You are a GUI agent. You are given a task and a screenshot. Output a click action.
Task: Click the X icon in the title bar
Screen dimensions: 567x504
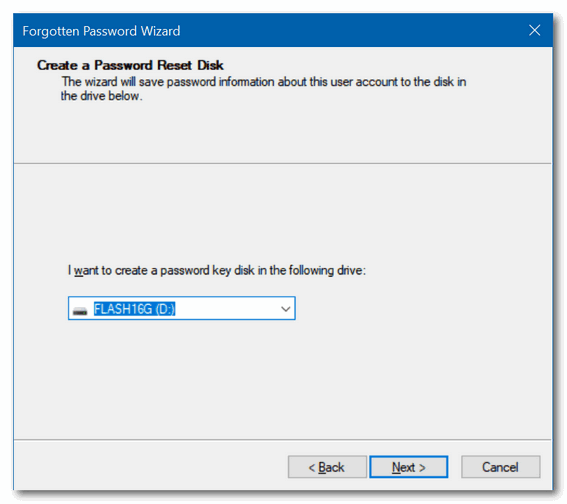(x=534, y=30)
